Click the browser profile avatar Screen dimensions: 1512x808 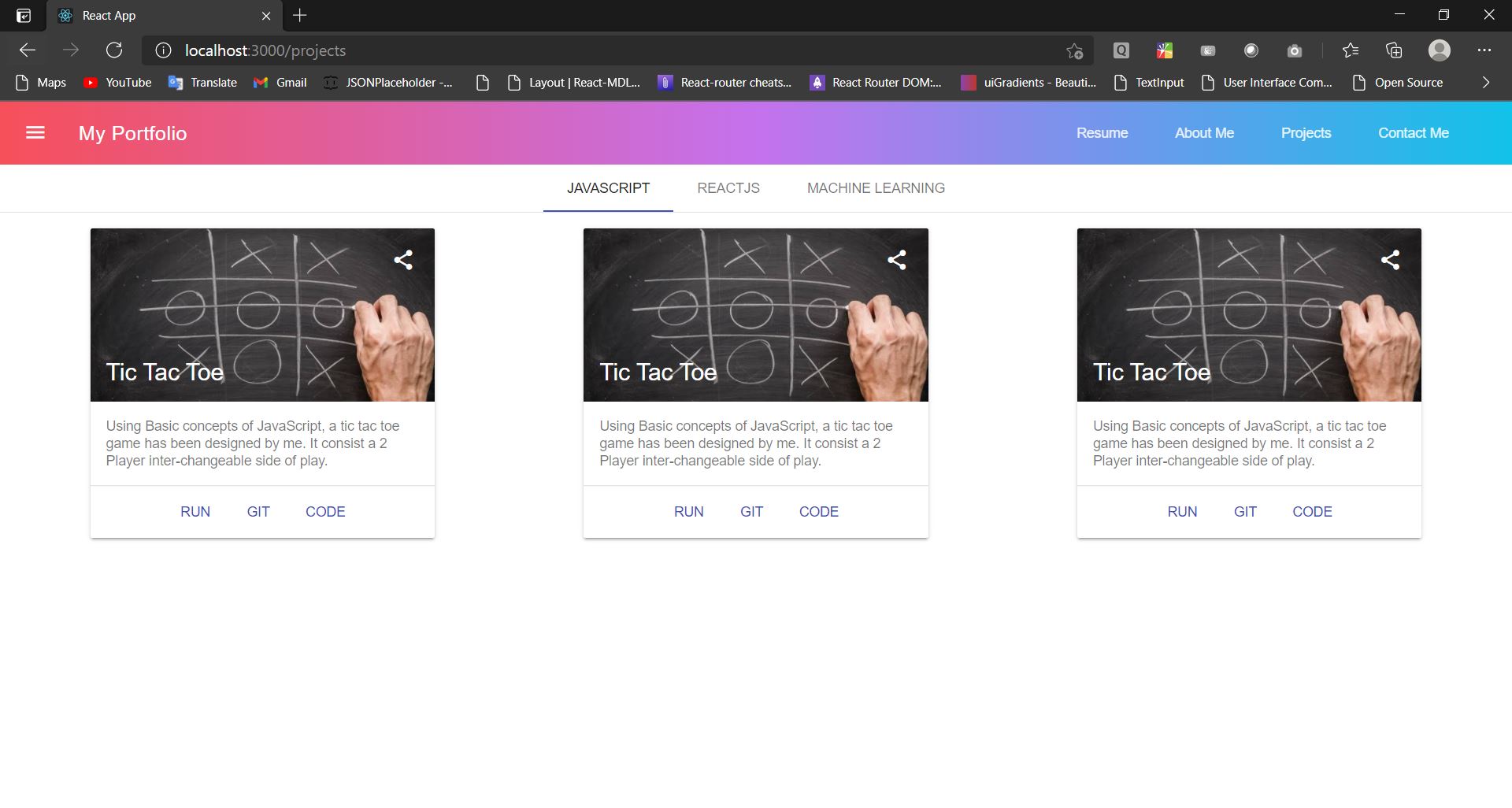tap(1440, 50)
